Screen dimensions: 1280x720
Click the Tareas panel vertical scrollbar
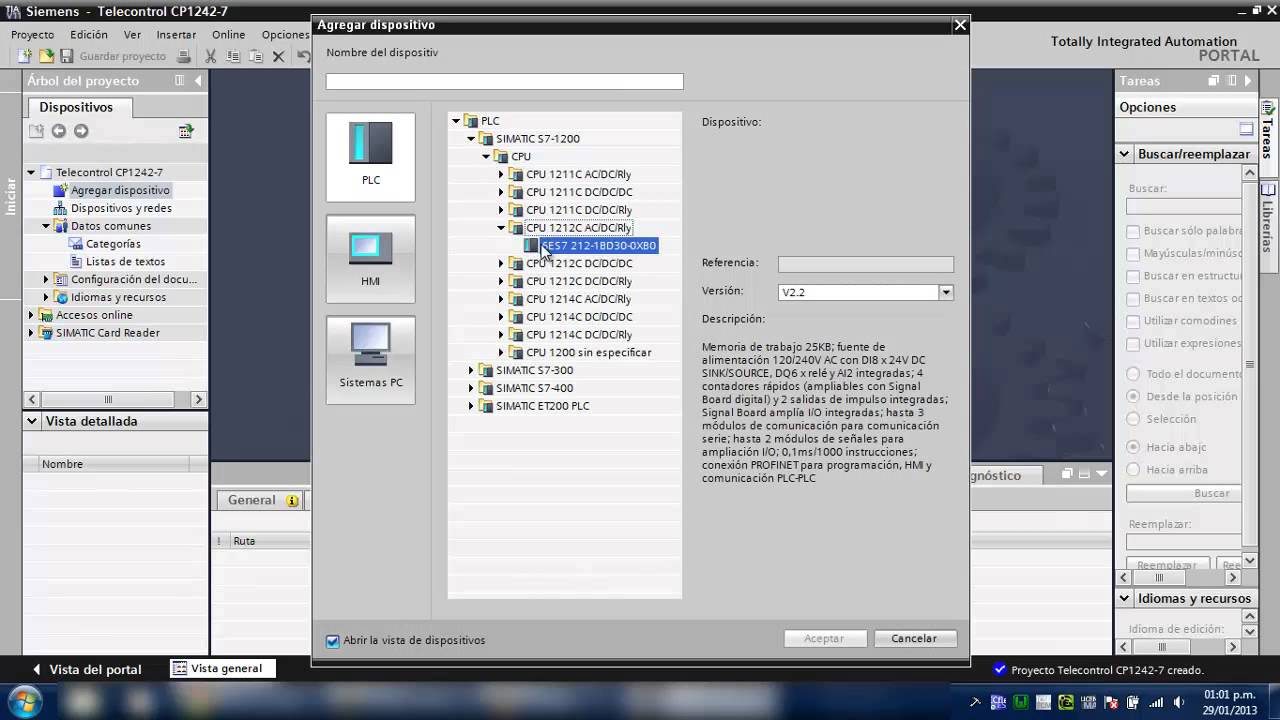[x=1249, y=366]
